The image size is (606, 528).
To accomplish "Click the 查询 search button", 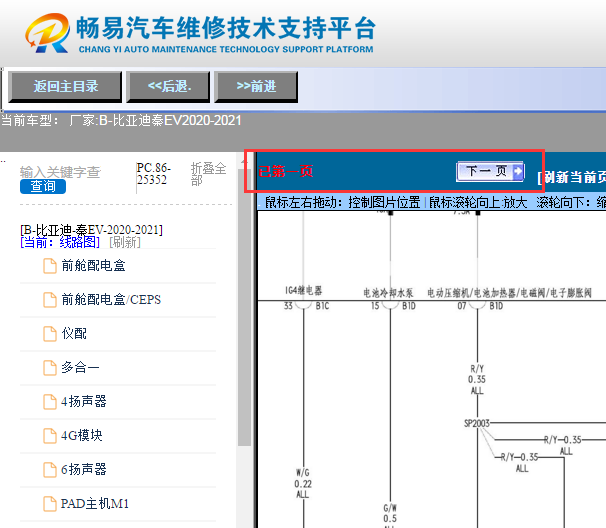I will coord(43,186).
